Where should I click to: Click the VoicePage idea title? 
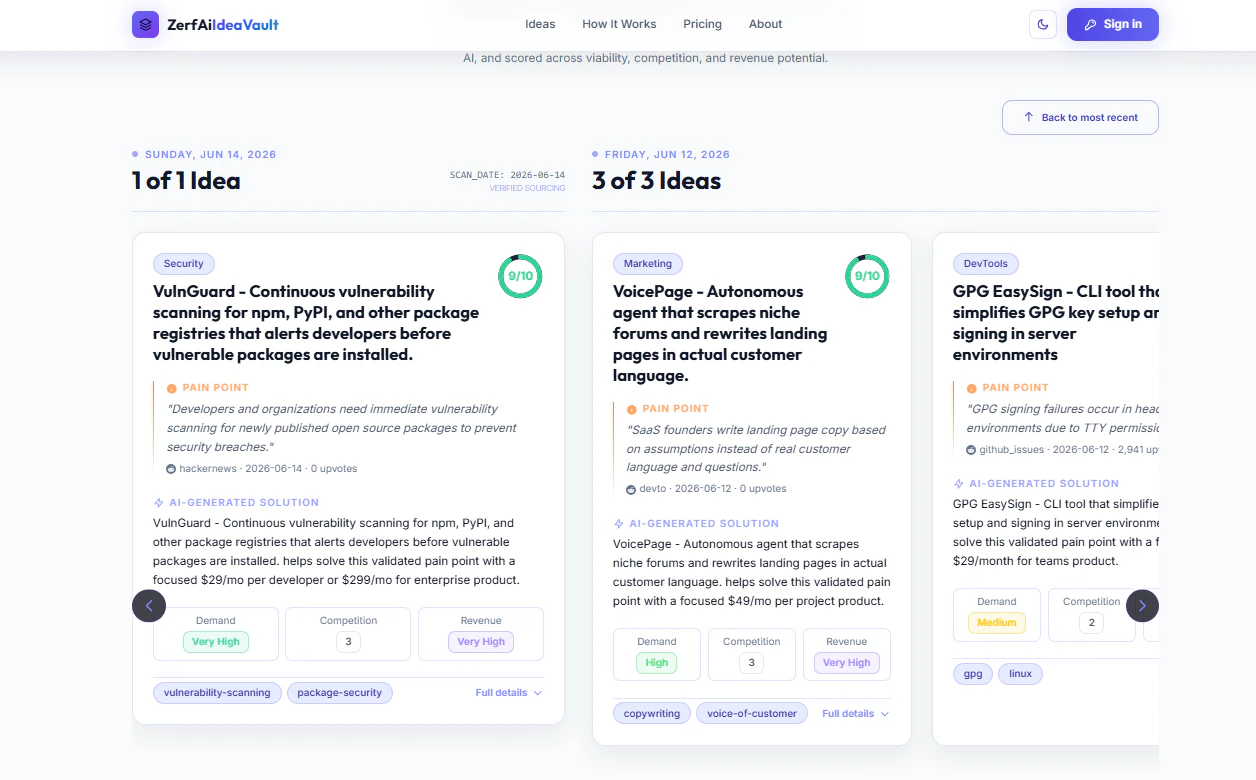720,333
